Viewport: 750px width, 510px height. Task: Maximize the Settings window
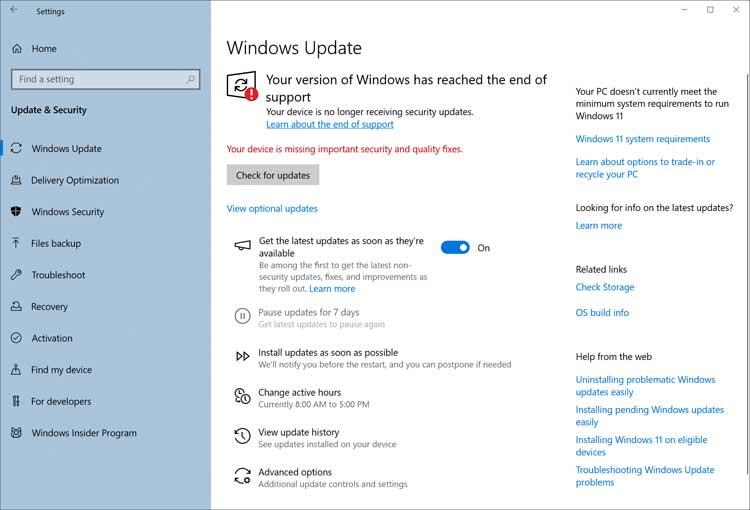click(x=710, y=10)
